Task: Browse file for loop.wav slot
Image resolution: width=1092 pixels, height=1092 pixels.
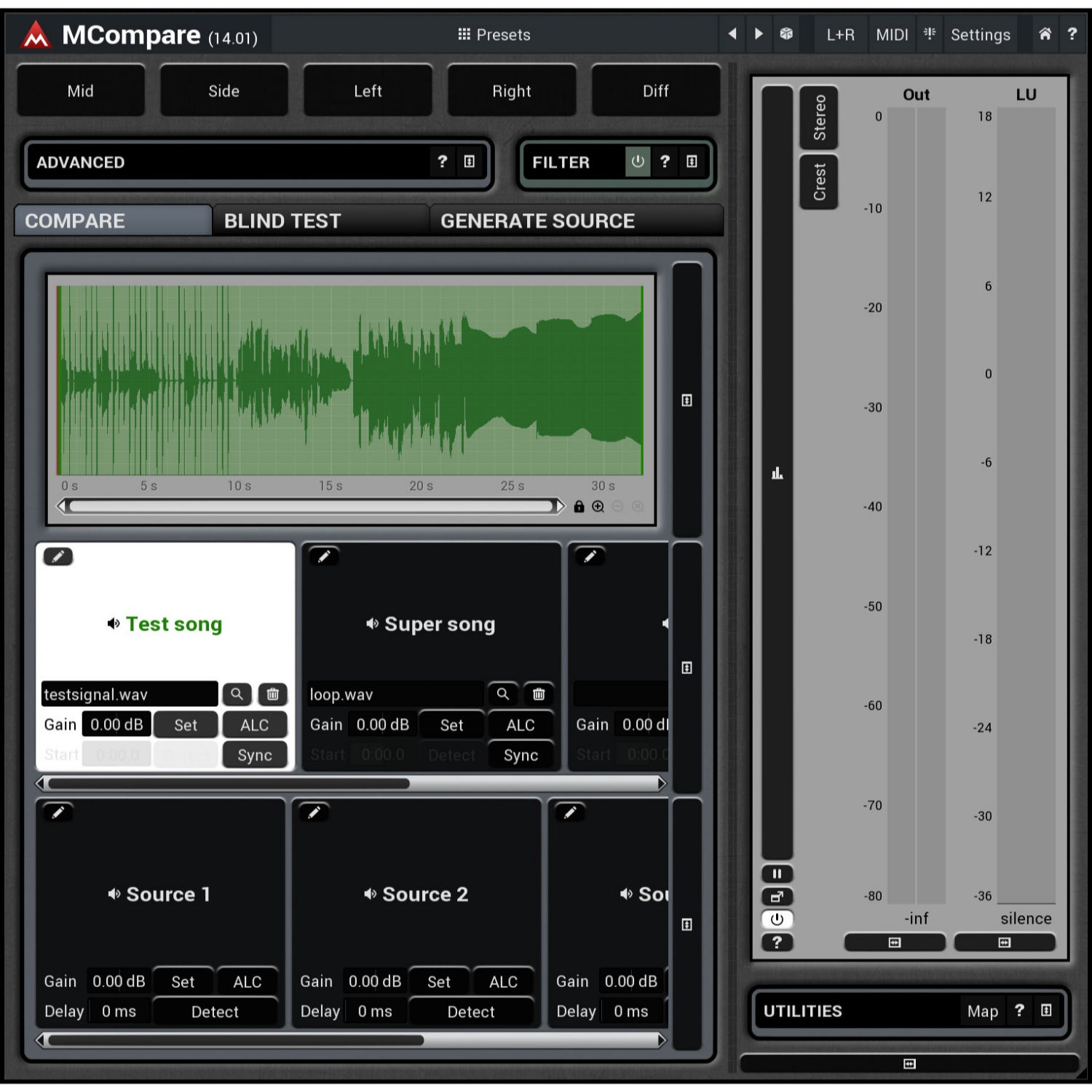Action: pos(502,694)
